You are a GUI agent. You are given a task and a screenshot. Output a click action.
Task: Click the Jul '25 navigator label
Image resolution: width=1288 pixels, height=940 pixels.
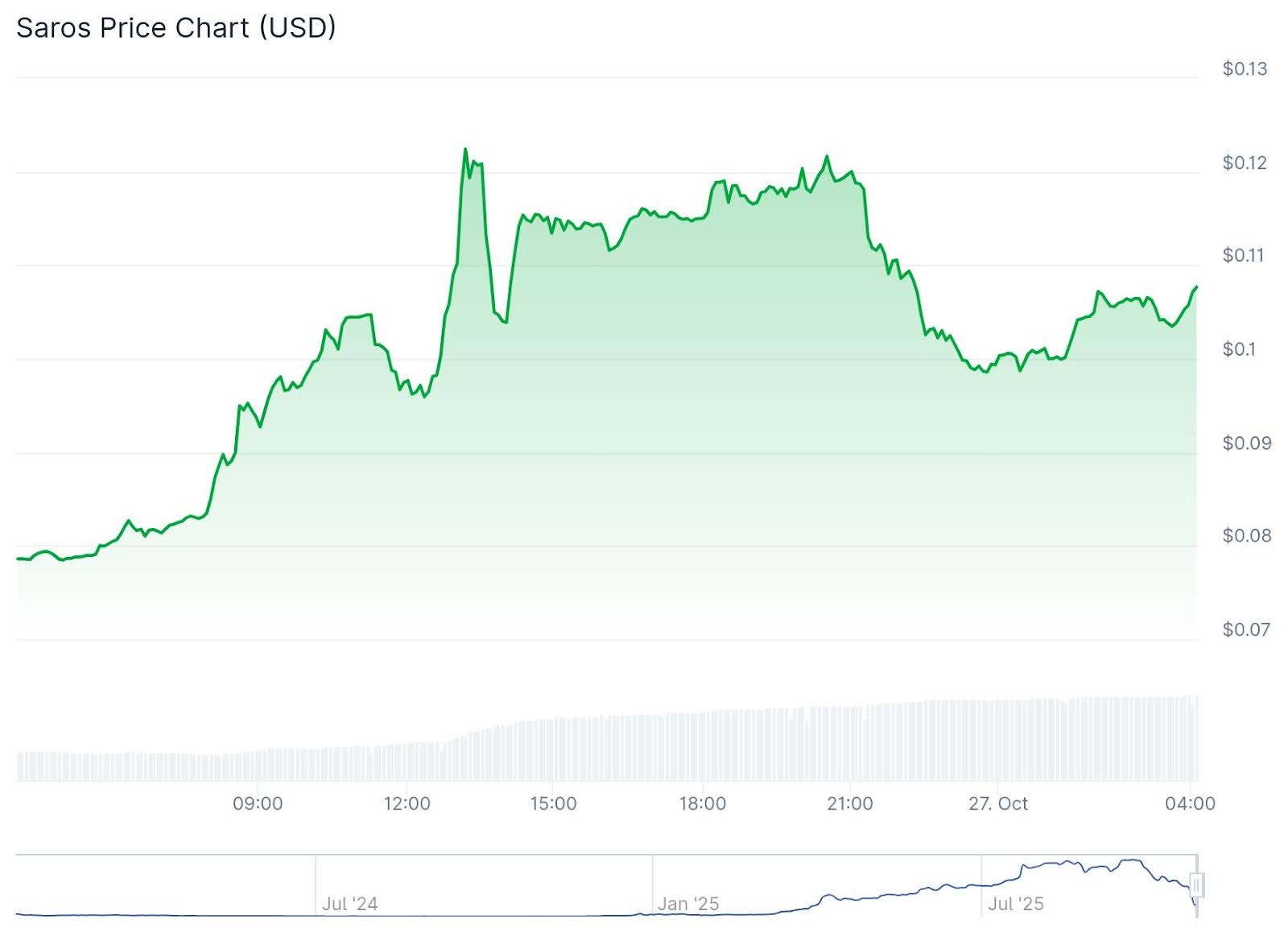[x=1015, y=904]
